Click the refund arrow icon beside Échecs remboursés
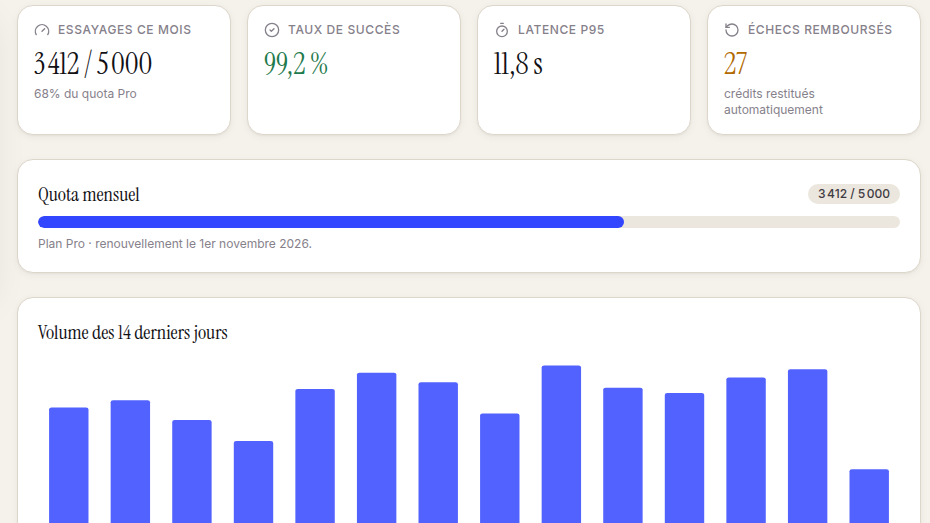930x523 pixels. [x=731, y=30]
